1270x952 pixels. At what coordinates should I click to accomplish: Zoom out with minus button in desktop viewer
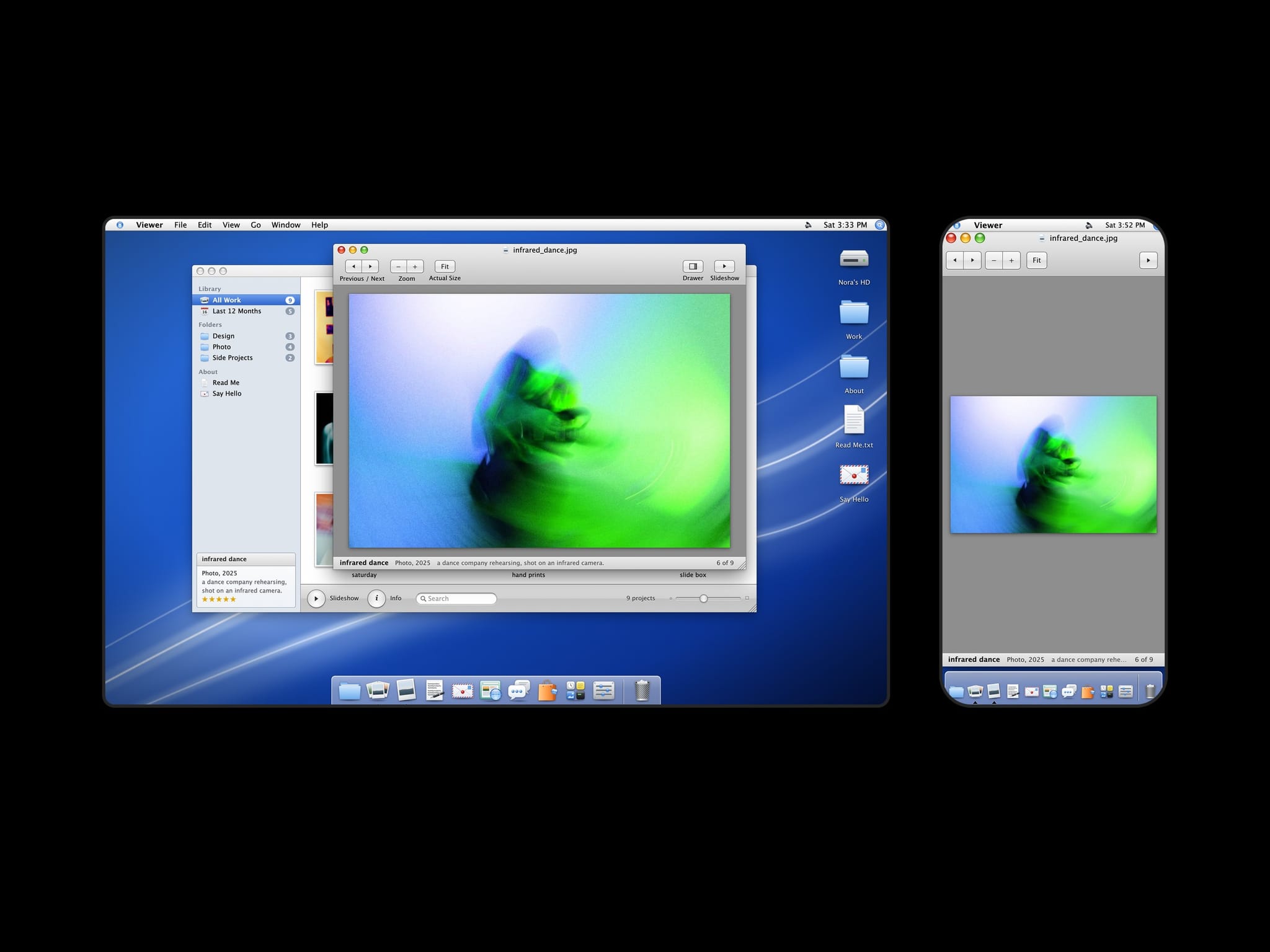pyautogui.click(x=398, y=267)
